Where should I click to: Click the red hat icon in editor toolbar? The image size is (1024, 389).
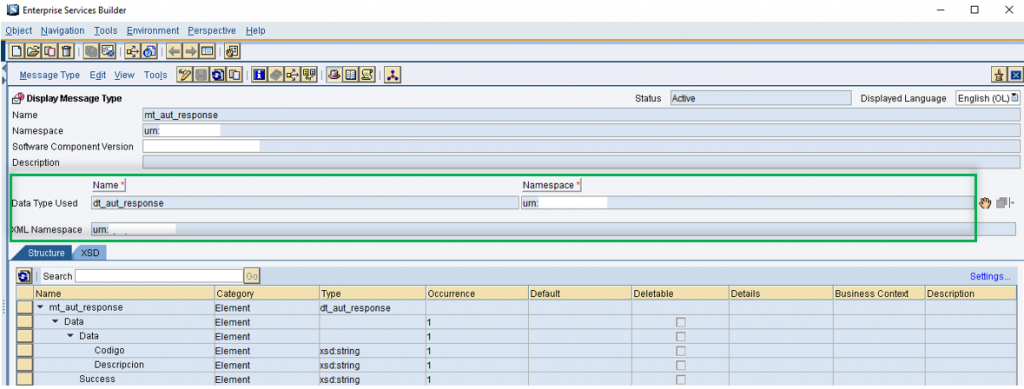(334, 75)
